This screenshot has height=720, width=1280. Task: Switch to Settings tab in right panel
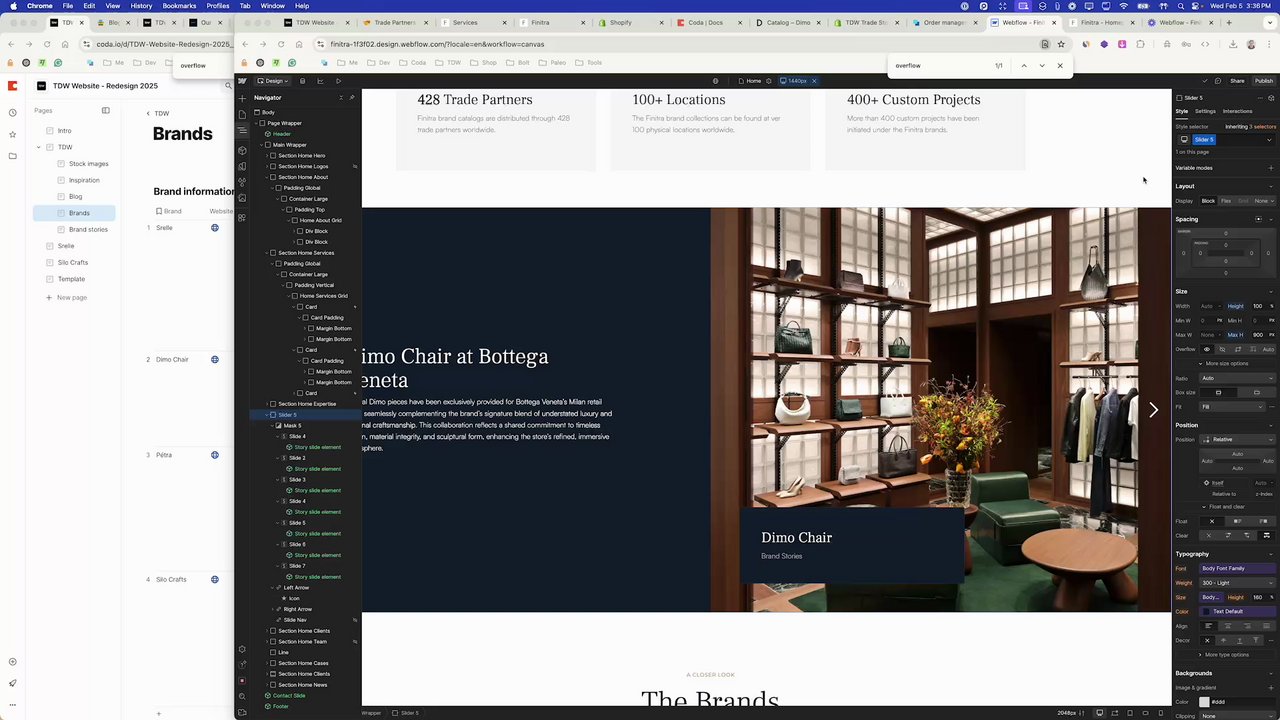(x=1205, y=111)
